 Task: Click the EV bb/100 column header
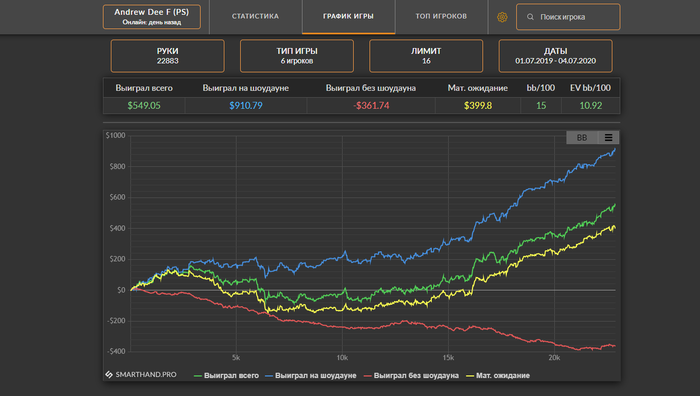(590, 88)
